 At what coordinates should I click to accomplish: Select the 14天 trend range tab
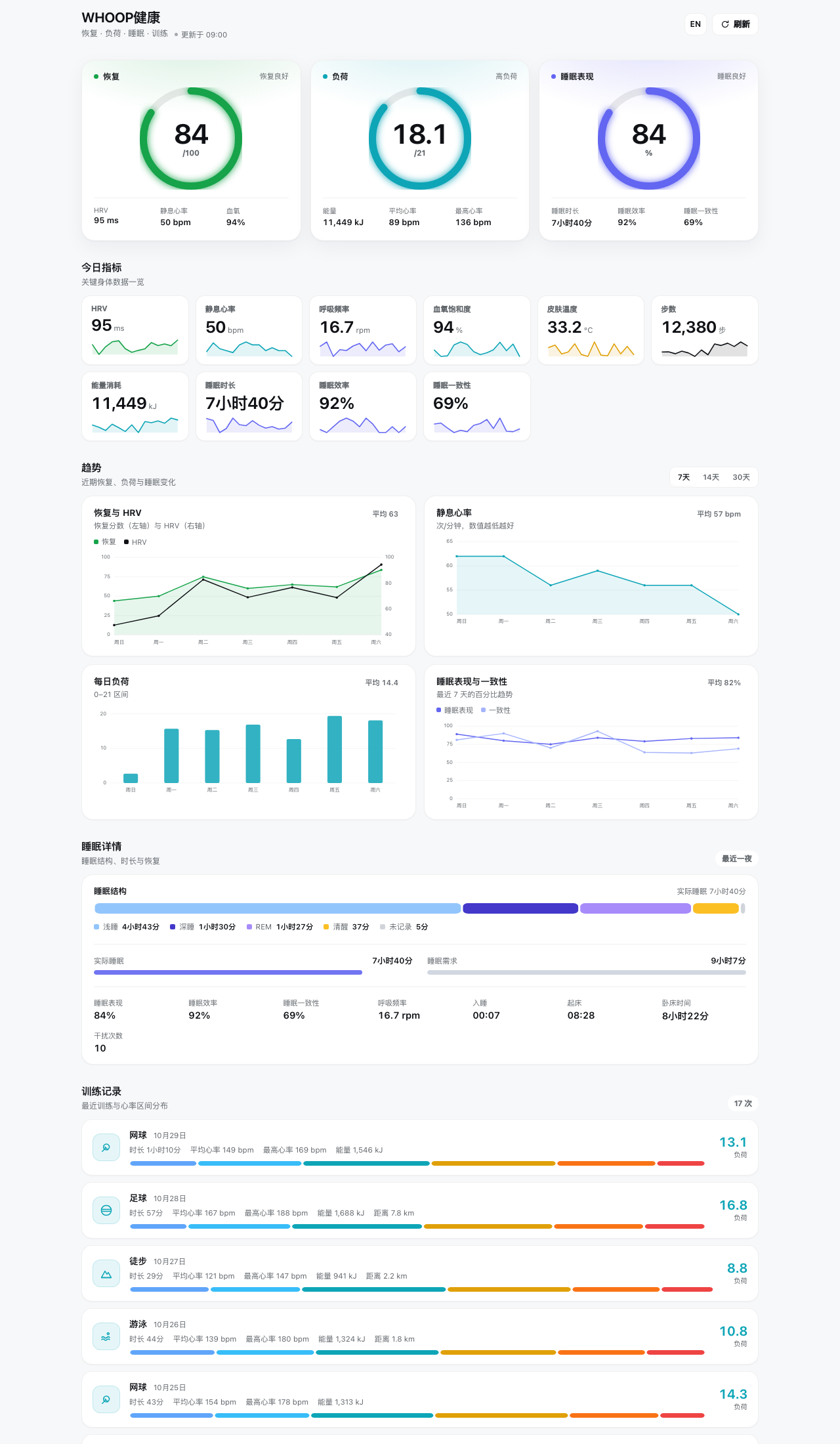coord(711,477)
